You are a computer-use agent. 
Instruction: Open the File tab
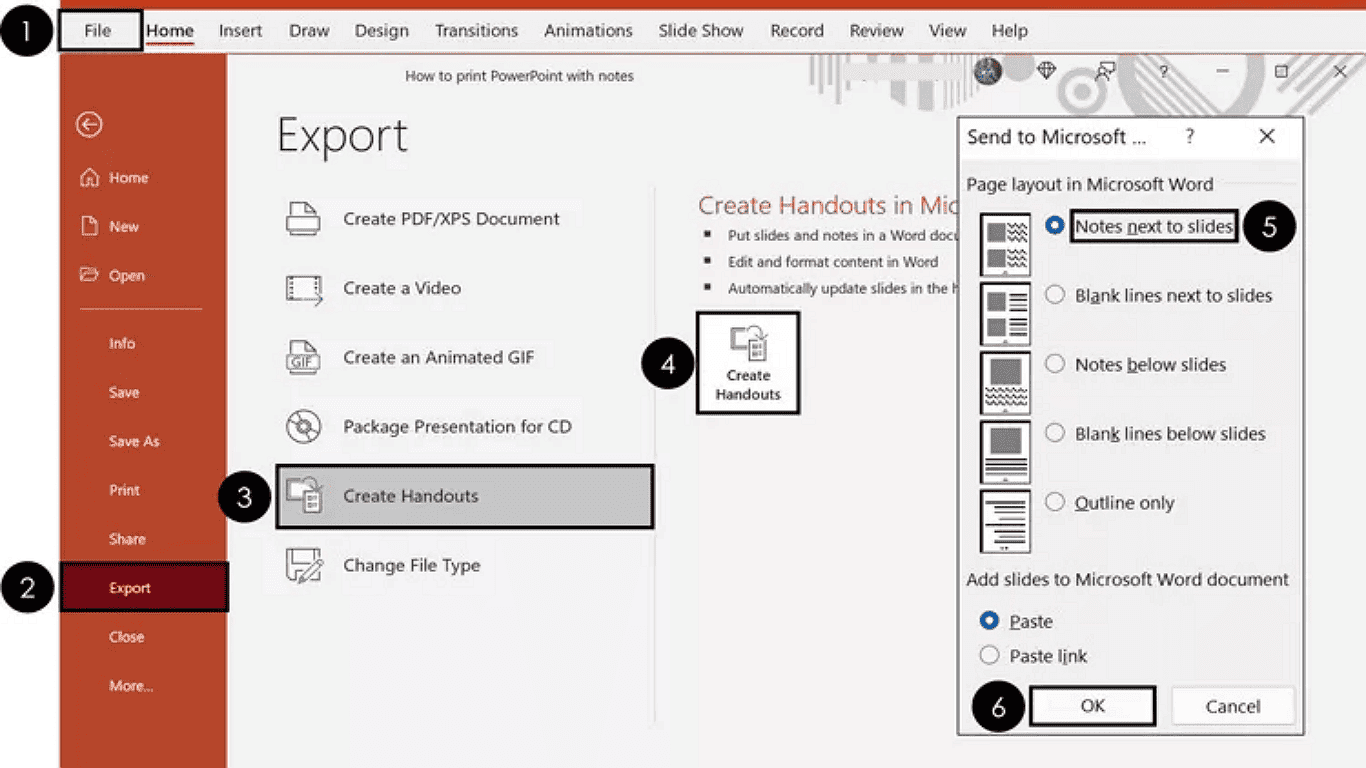click(x=98, y=30)
